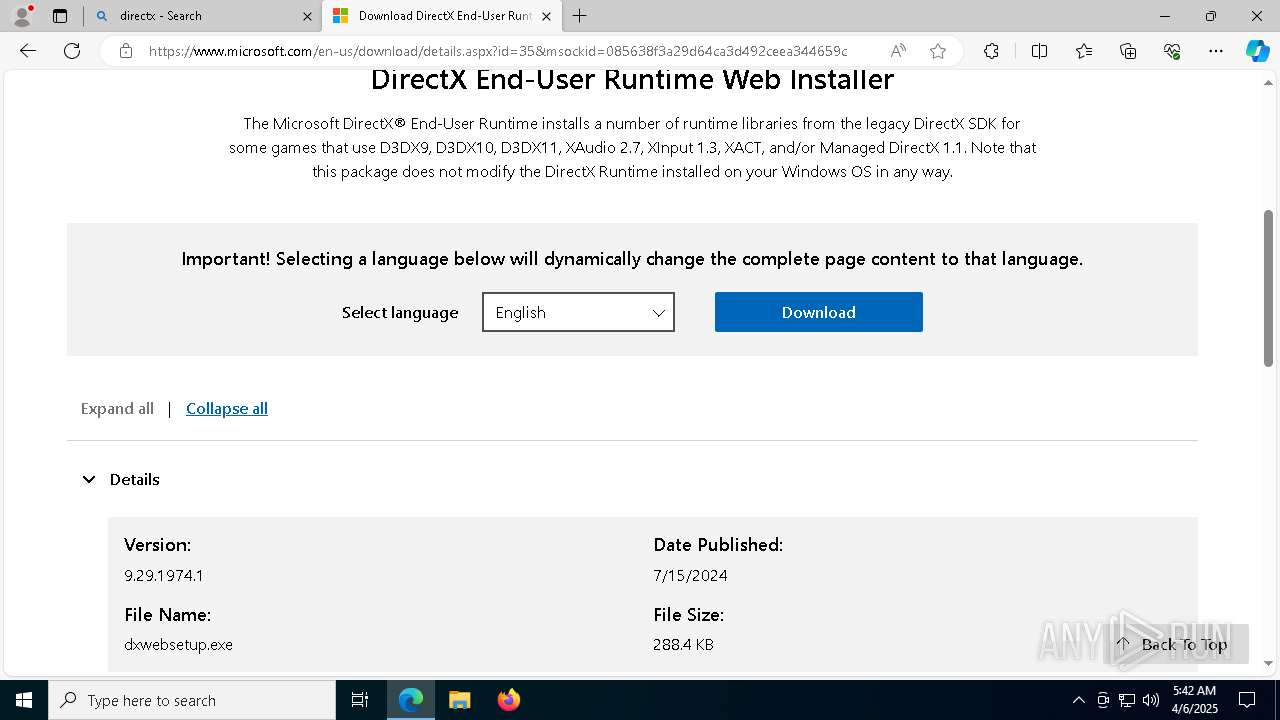Click the taskbar search box
This screenshot has width=1280, height=720.
[x=192, y=700]
